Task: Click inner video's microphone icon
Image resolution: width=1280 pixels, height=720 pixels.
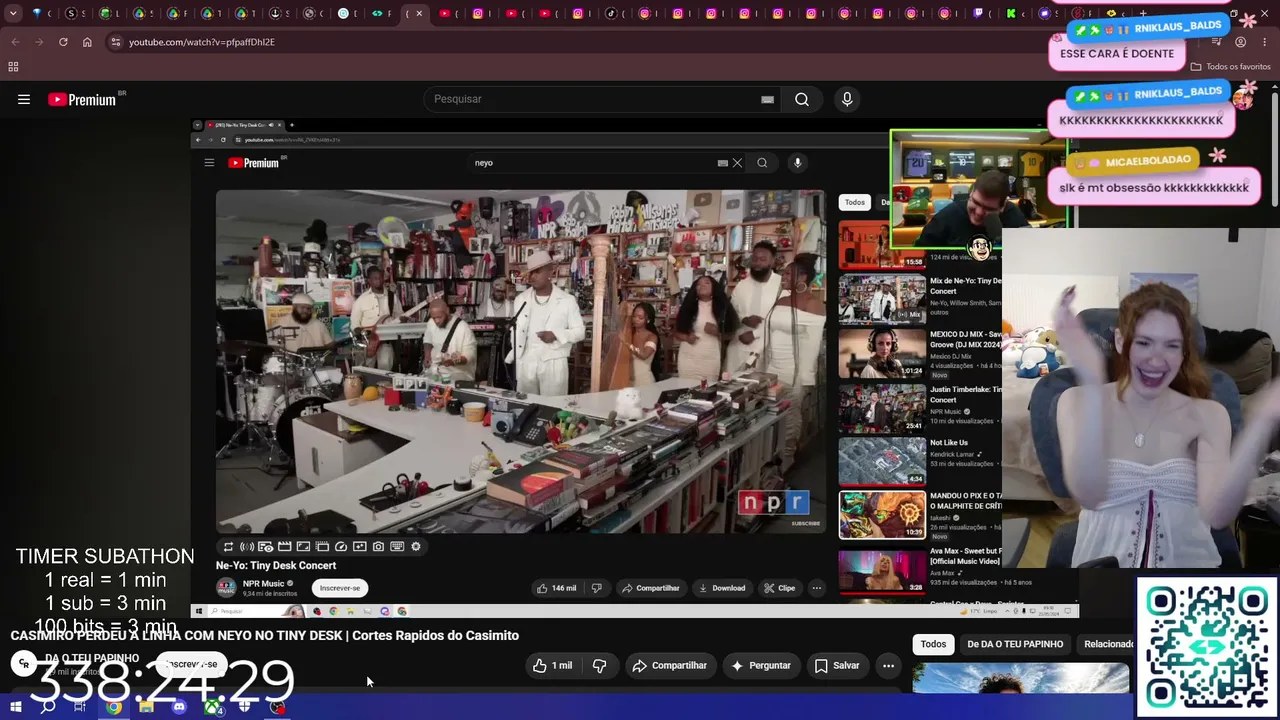Action: tap(797, 163)
